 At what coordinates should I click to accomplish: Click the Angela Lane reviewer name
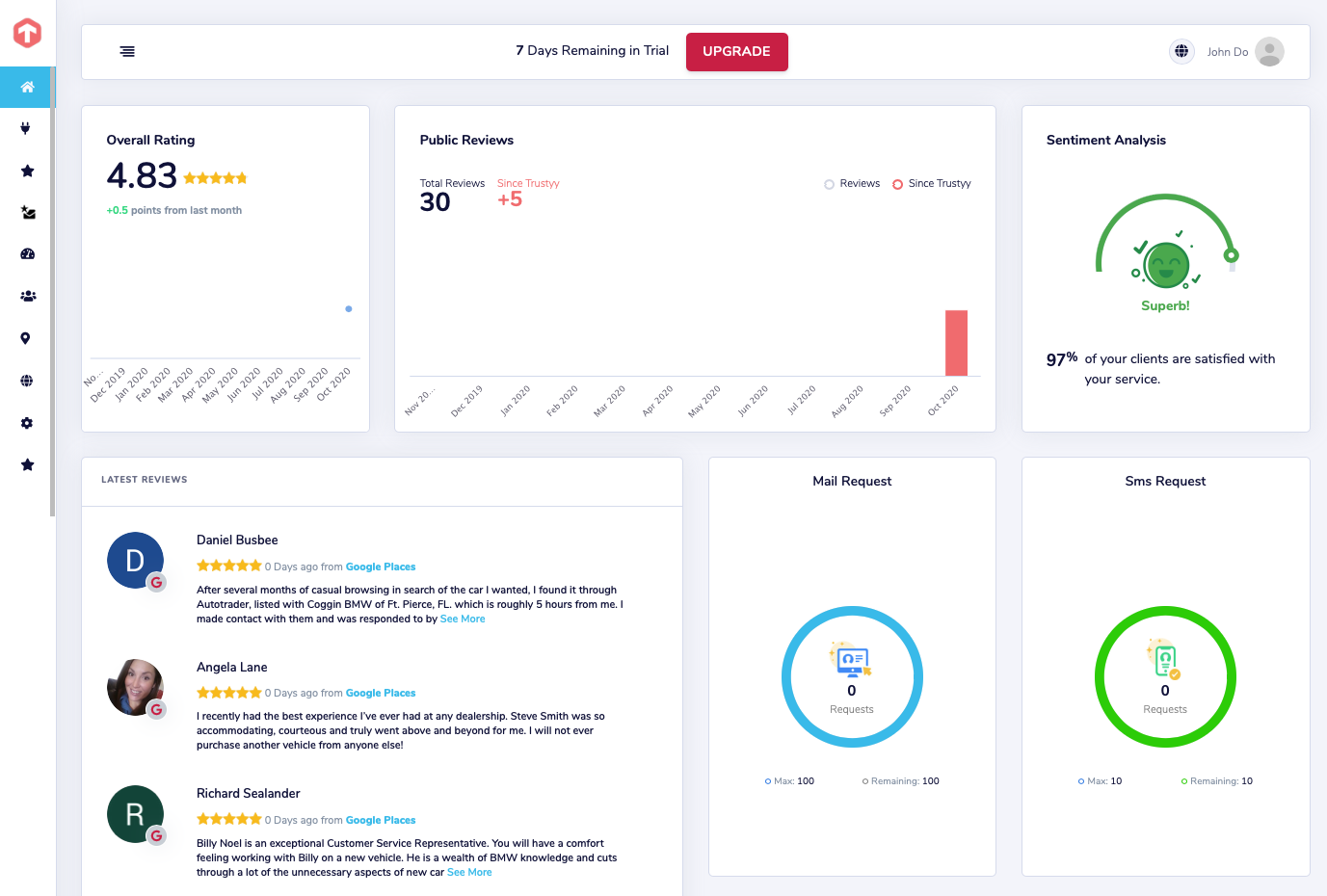click(x=232, y=668)
